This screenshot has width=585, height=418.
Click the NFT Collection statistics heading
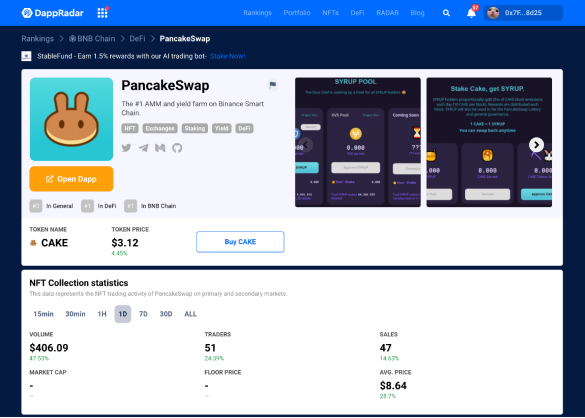pyautogui.click(x=79, y=283)
